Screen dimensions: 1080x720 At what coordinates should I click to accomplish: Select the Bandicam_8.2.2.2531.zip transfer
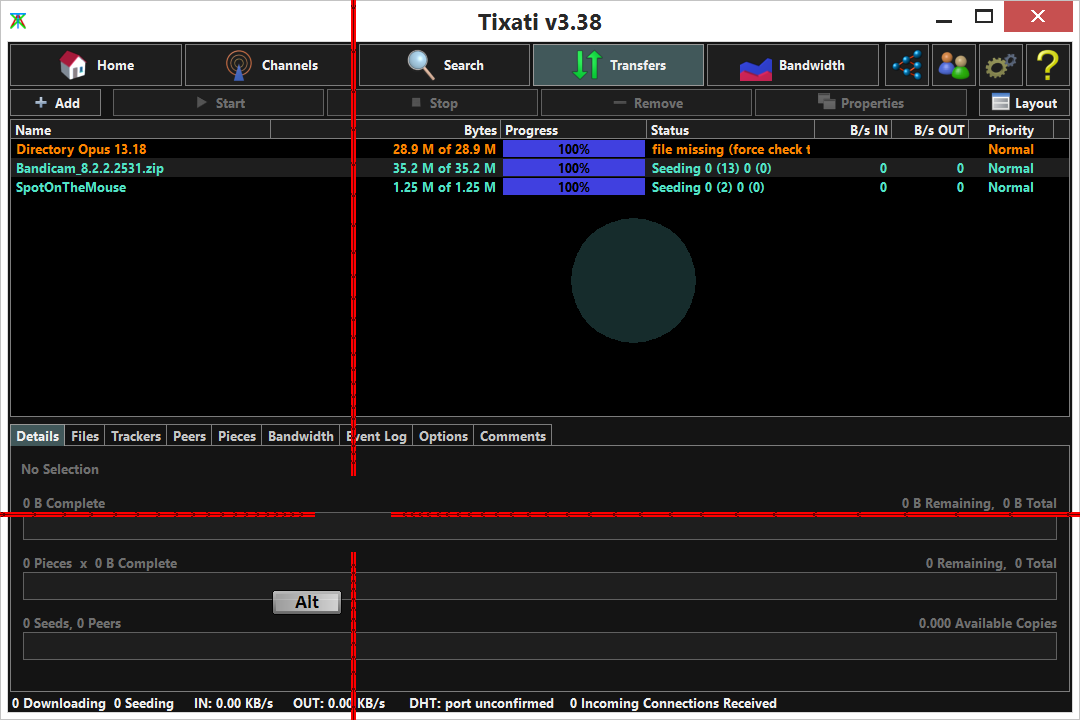tap(90, 168)
